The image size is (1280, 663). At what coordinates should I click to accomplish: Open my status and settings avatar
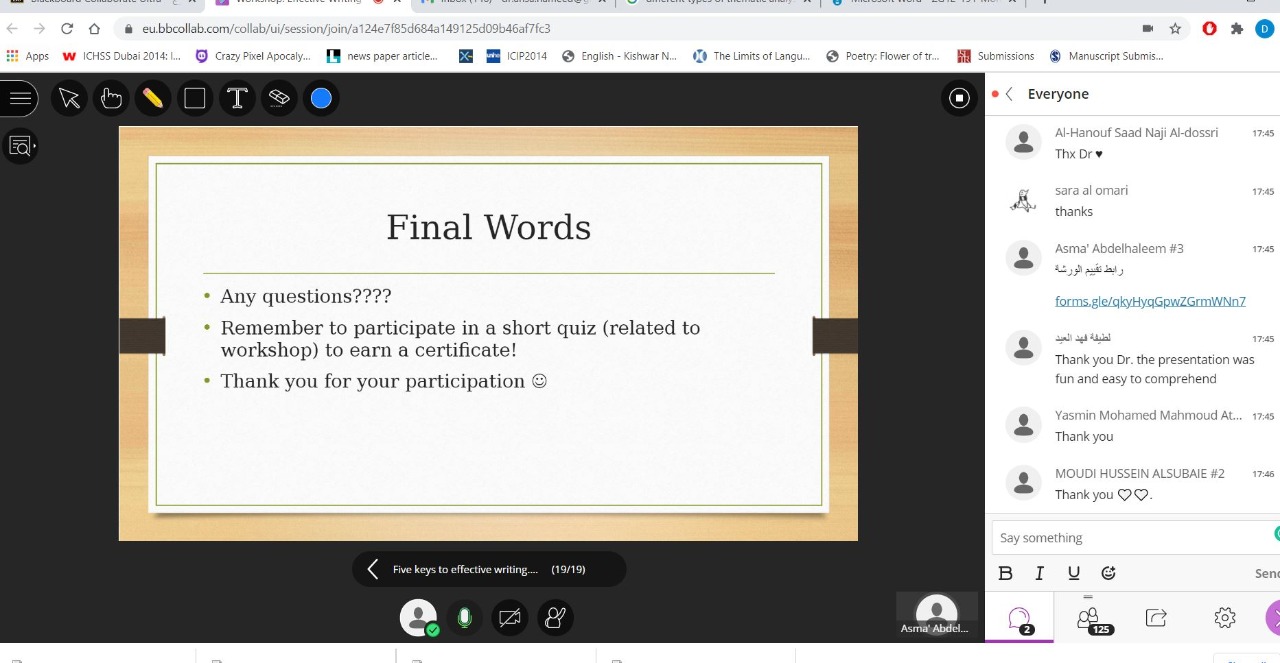tap(419, 618)
